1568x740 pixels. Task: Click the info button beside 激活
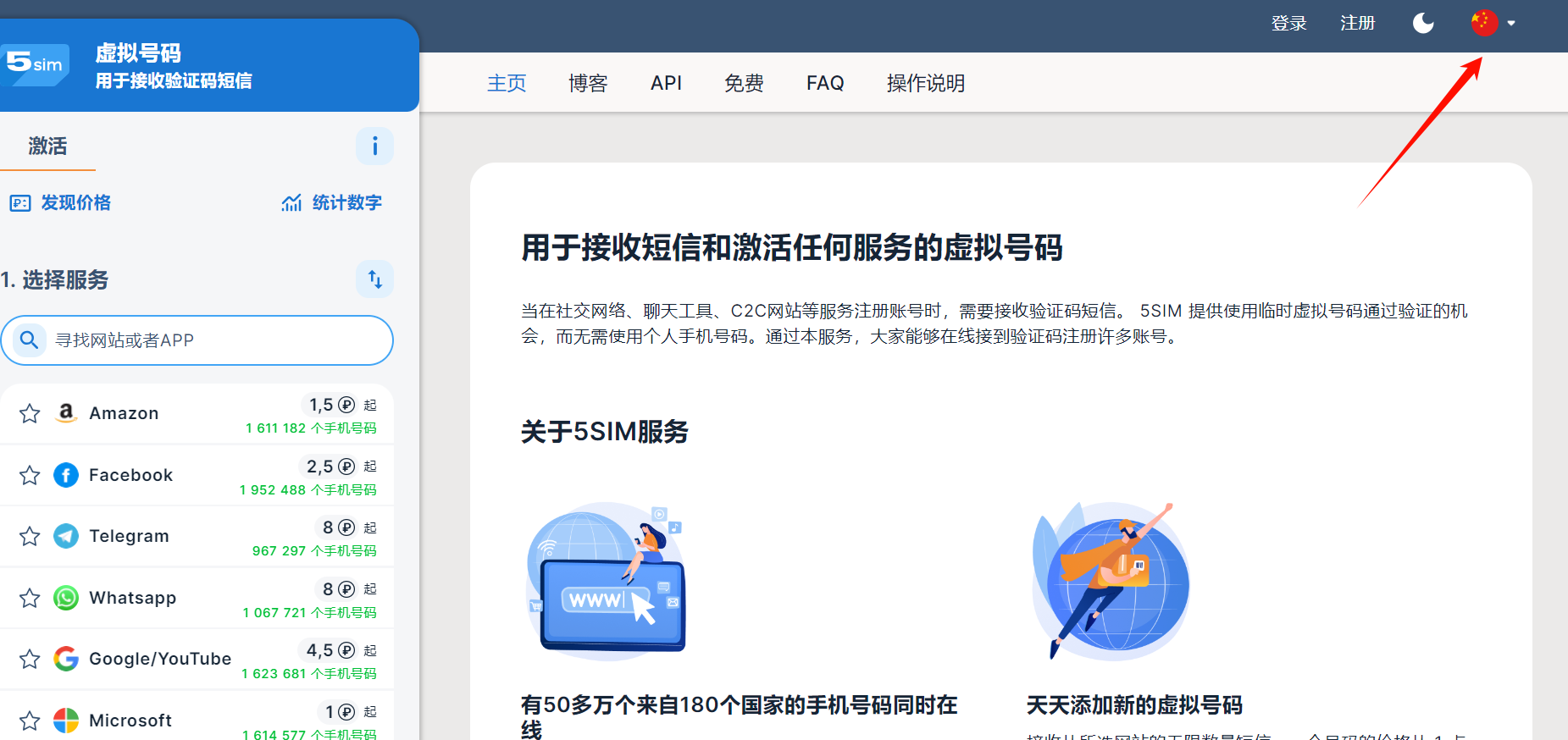point(374,146)
